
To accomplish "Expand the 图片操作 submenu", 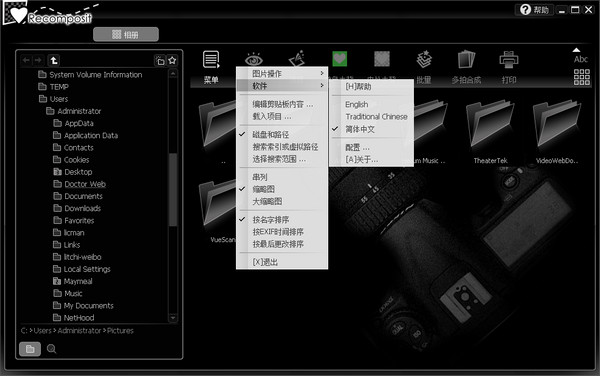I will [x=282, y=73].
